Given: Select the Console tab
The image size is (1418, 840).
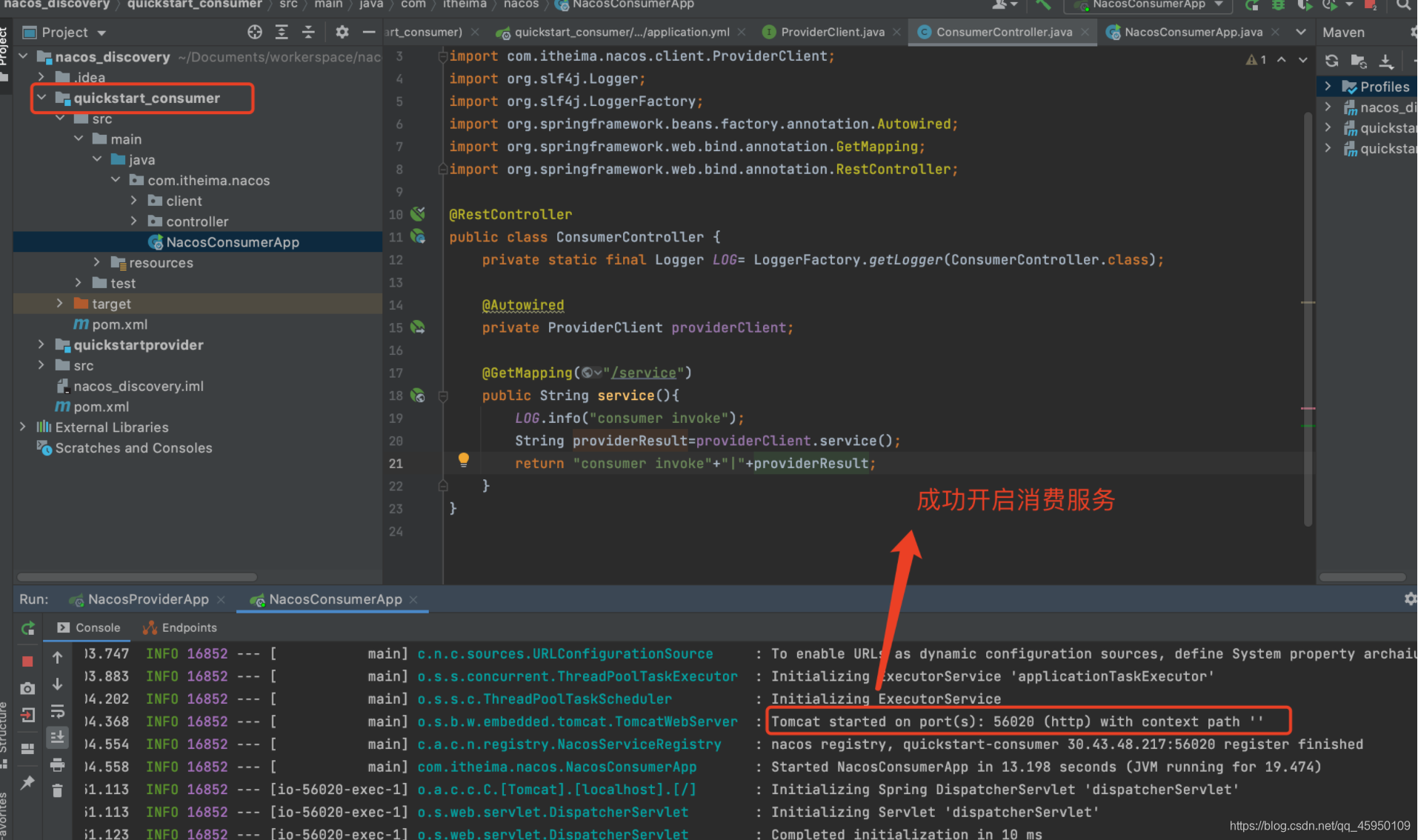Looking at the screenshot, I should (89, 627).
